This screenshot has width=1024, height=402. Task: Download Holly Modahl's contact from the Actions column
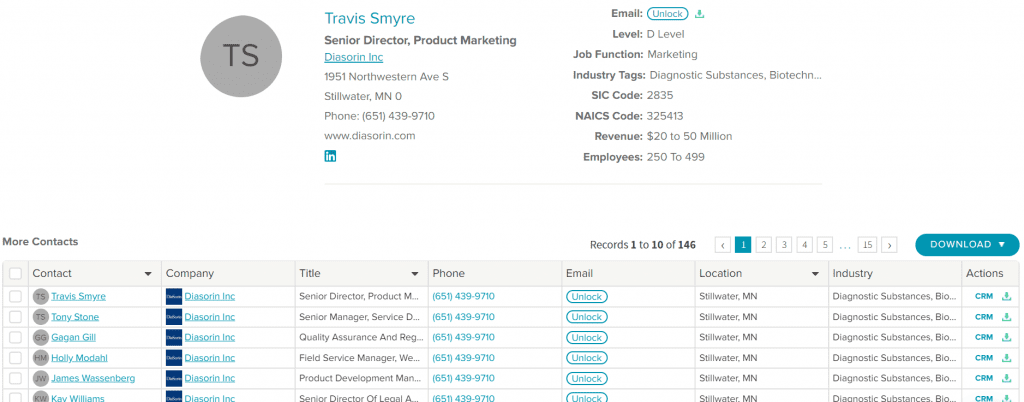click(x=1006, y=358)
